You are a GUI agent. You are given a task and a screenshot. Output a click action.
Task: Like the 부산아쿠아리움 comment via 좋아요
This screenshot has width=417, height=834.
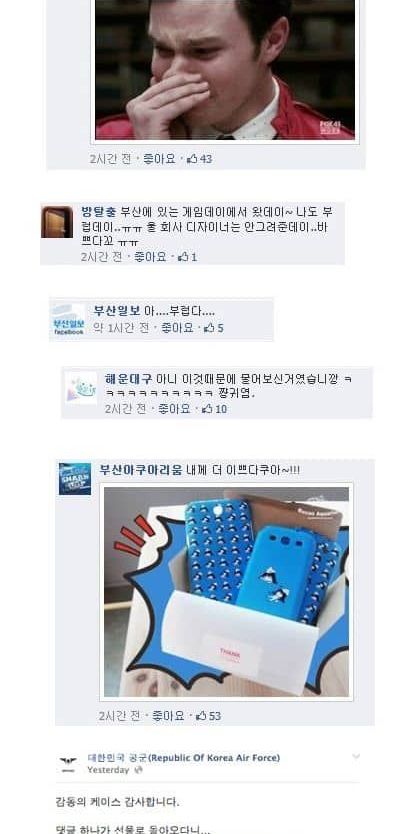(169, 716)
